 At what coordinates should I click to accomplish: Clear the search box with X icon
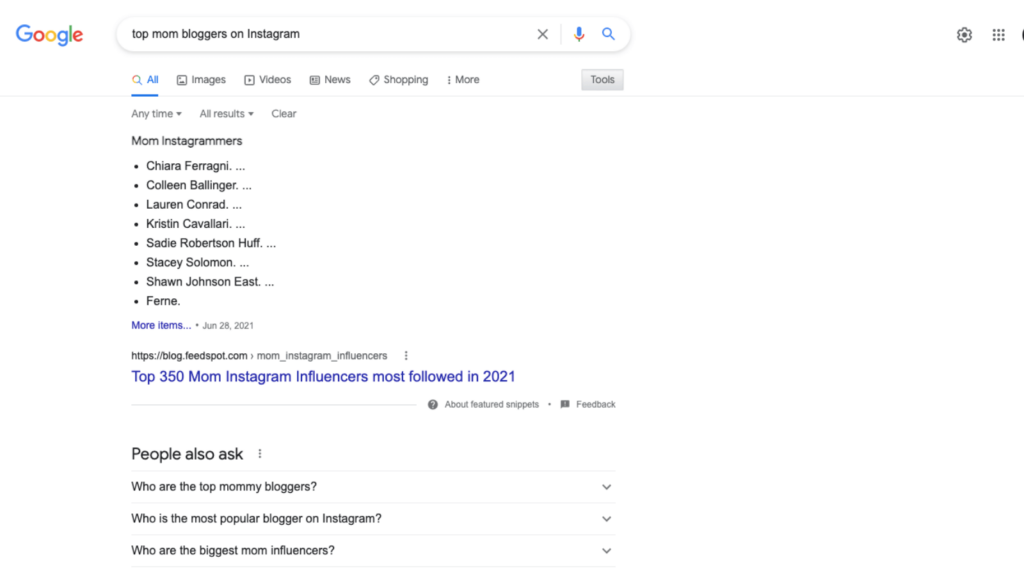tap(542, 34)
